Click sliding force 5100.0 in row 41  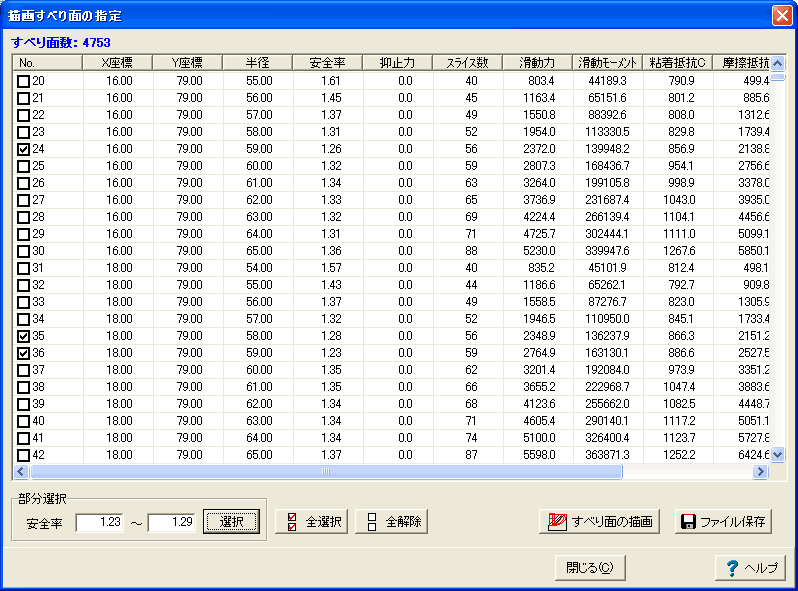point(539,438)
